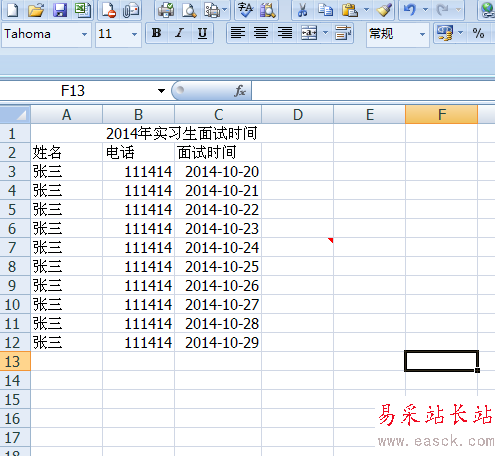Toggle bold formatting

[157, 33]
